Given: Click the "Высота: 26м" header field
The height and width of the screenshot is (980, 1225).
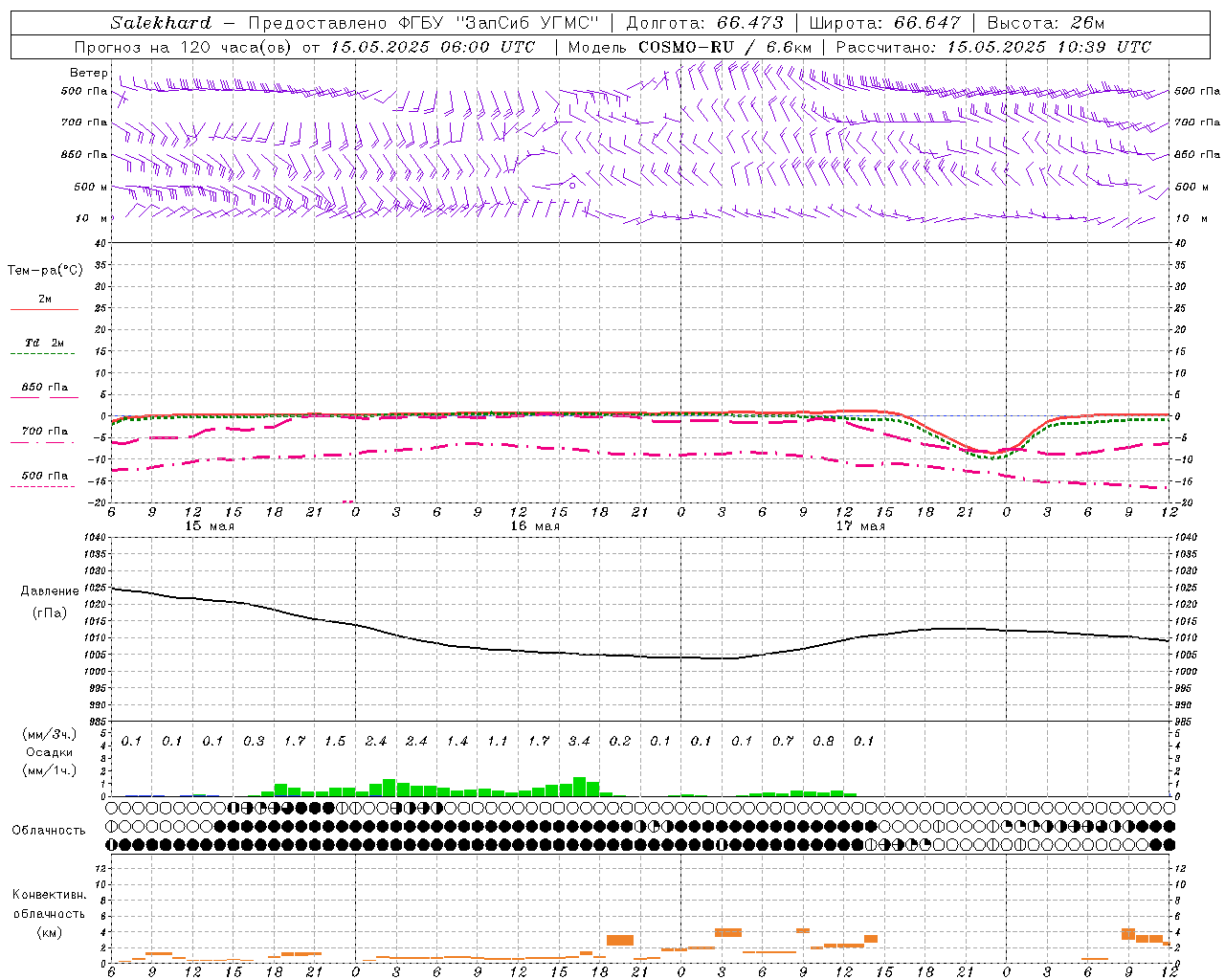Looking at the screenshot, I should pyautogui.click(x=1045, y=23).
